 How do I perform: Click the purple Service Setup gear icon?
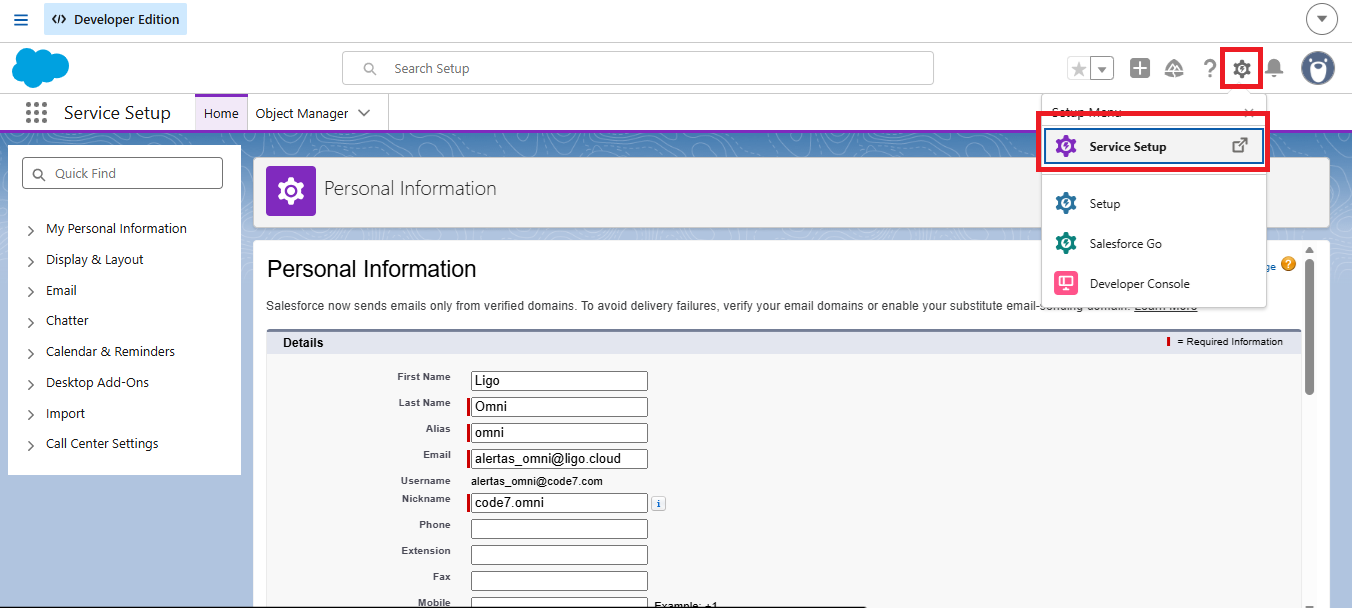[x=1066, y=146]
